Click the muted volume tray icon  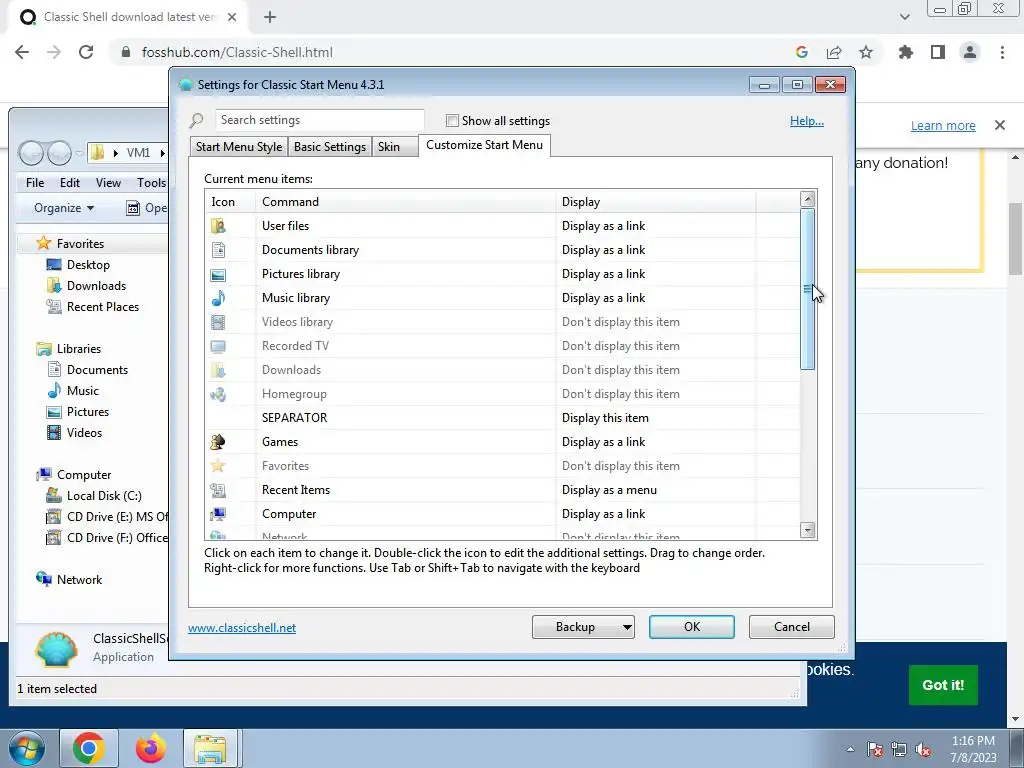(x=923, y=750)
